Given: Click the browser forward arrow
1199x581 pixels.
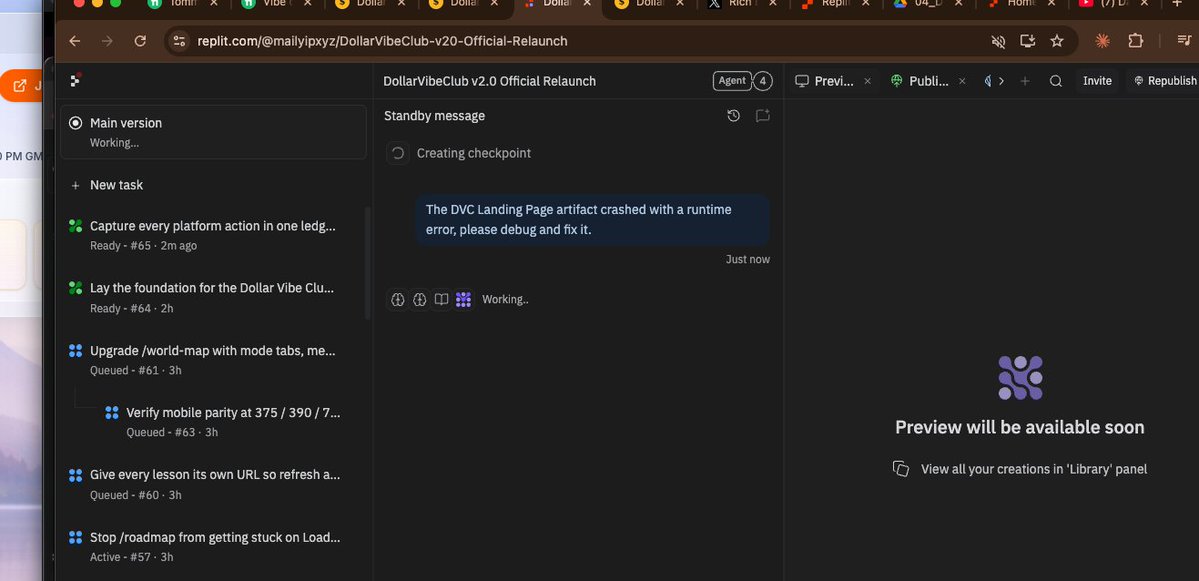Looking at the screenshot, I should click(107, 41).
